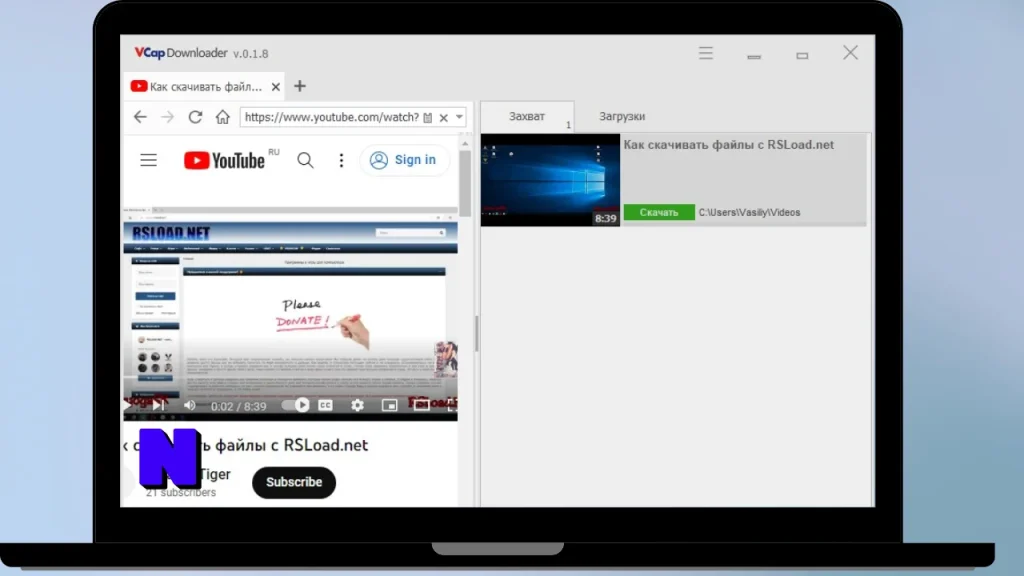The height and width of the screenshot is (576, 1024).
Task: Go back in the browser
Action: [140, 117]
